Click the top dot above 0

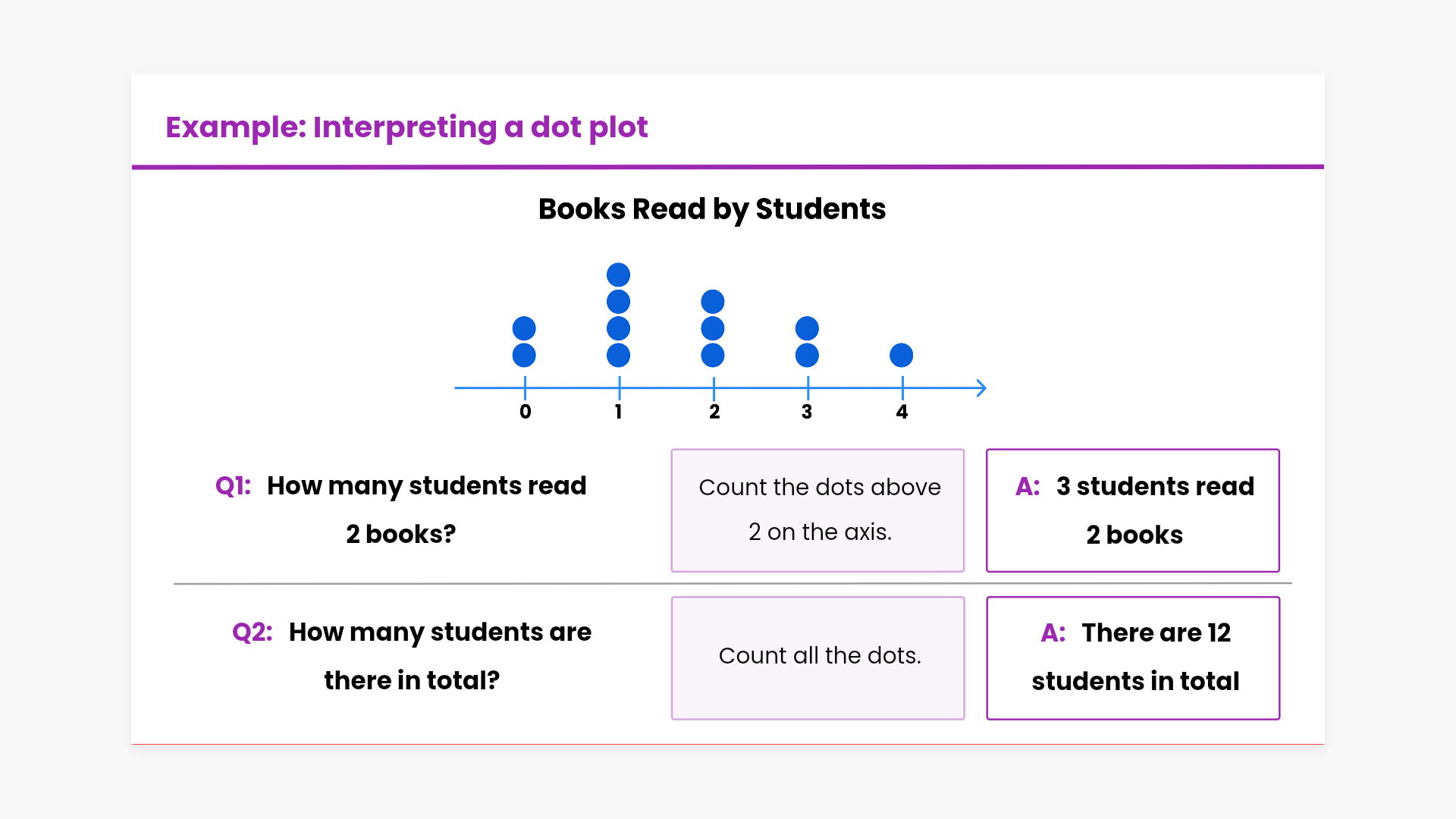click(x=524, y=328)
